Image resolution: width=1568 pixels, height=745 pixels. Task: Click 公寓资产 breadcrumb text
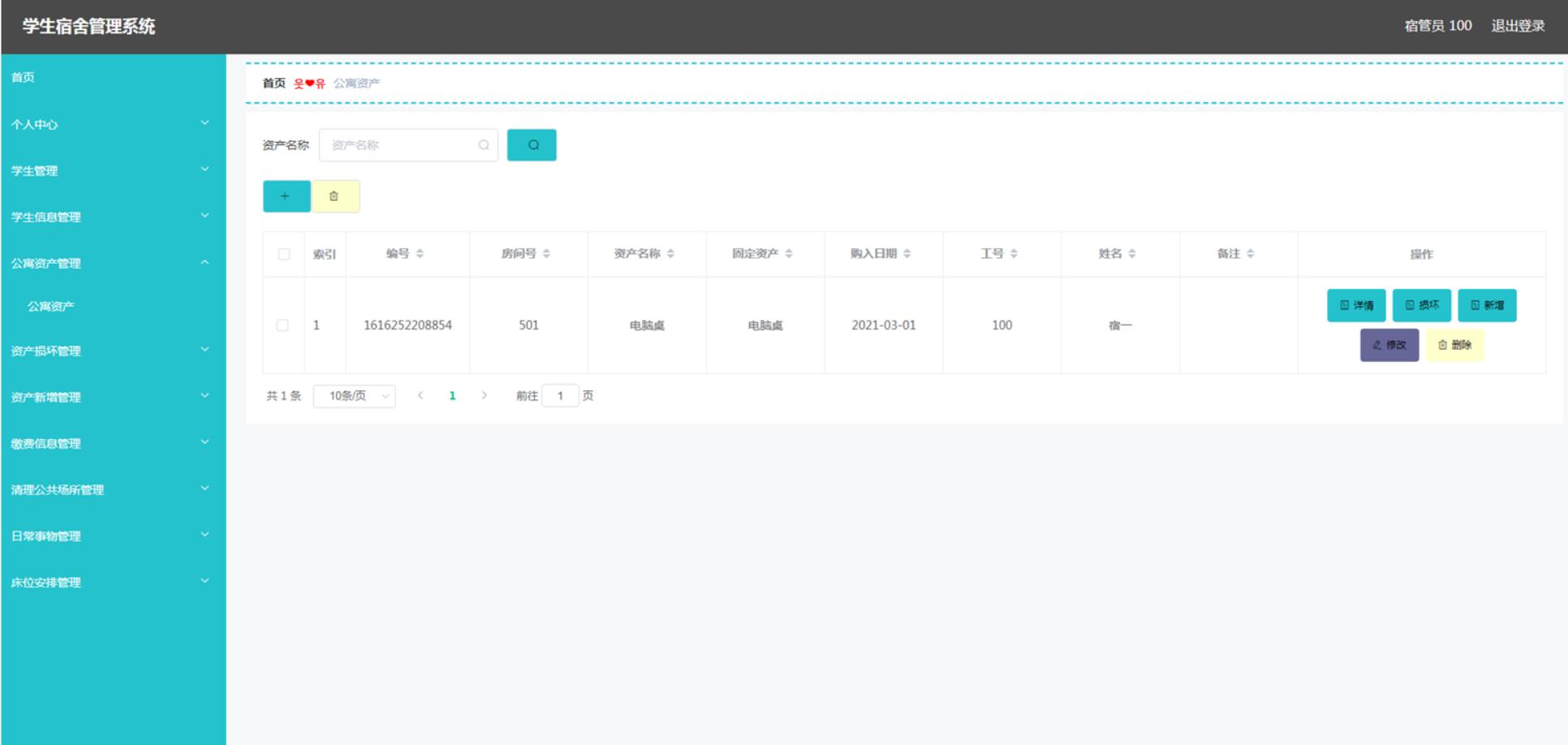click(356, 83)
